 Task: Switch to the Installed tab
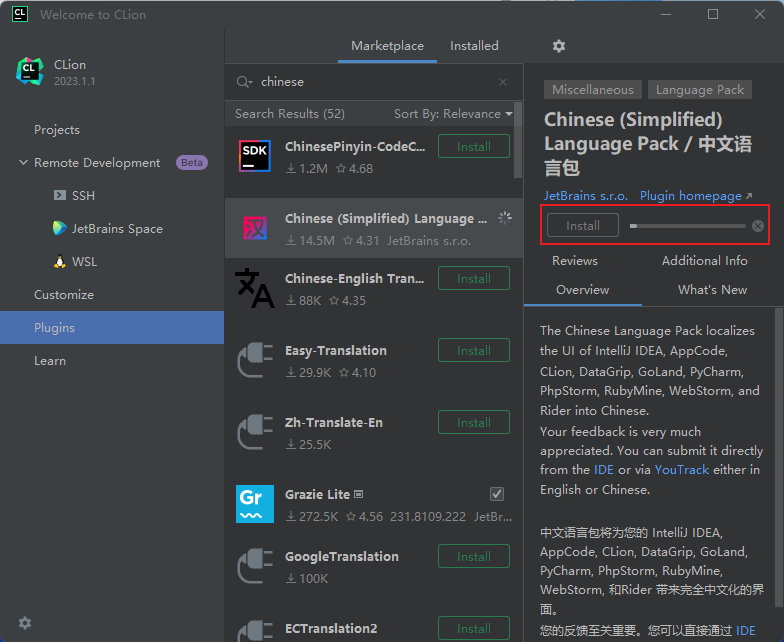coord(474,46)
